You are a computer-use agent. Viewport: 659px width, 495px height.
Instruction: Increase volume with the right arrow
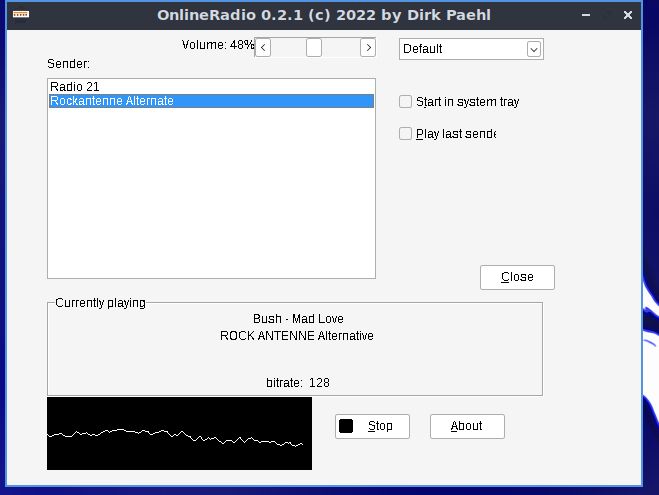click(368, 47)
